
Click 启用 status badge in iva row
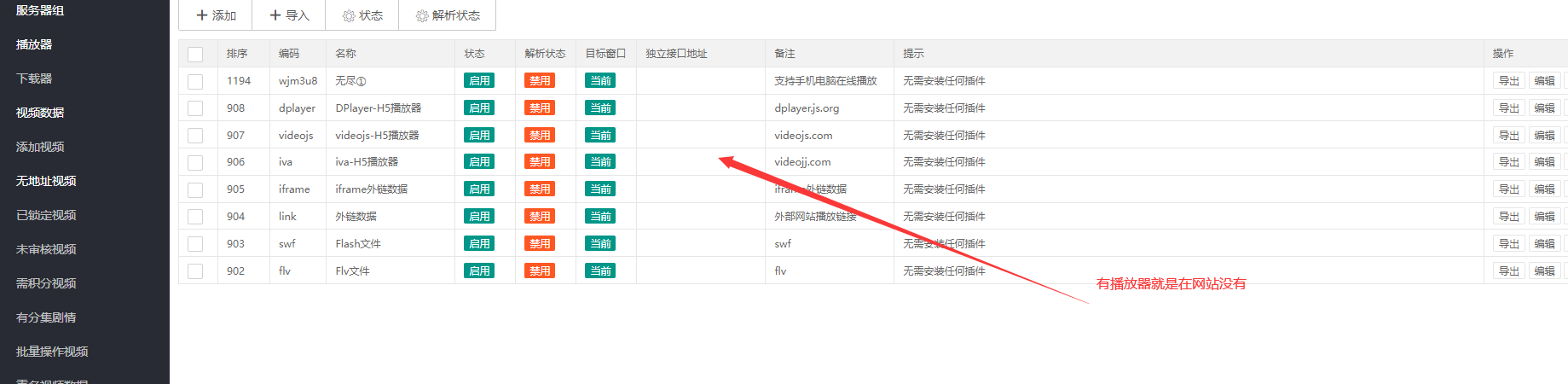click(479, 162)
